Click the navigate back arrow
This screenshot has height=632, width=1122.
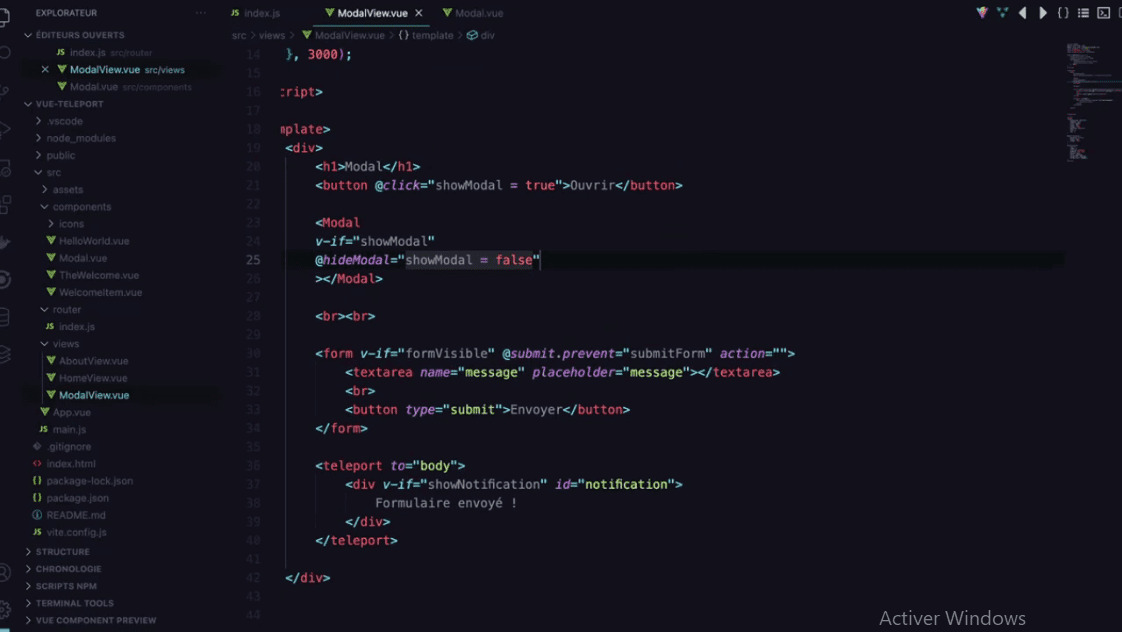tap(1023, 12)
